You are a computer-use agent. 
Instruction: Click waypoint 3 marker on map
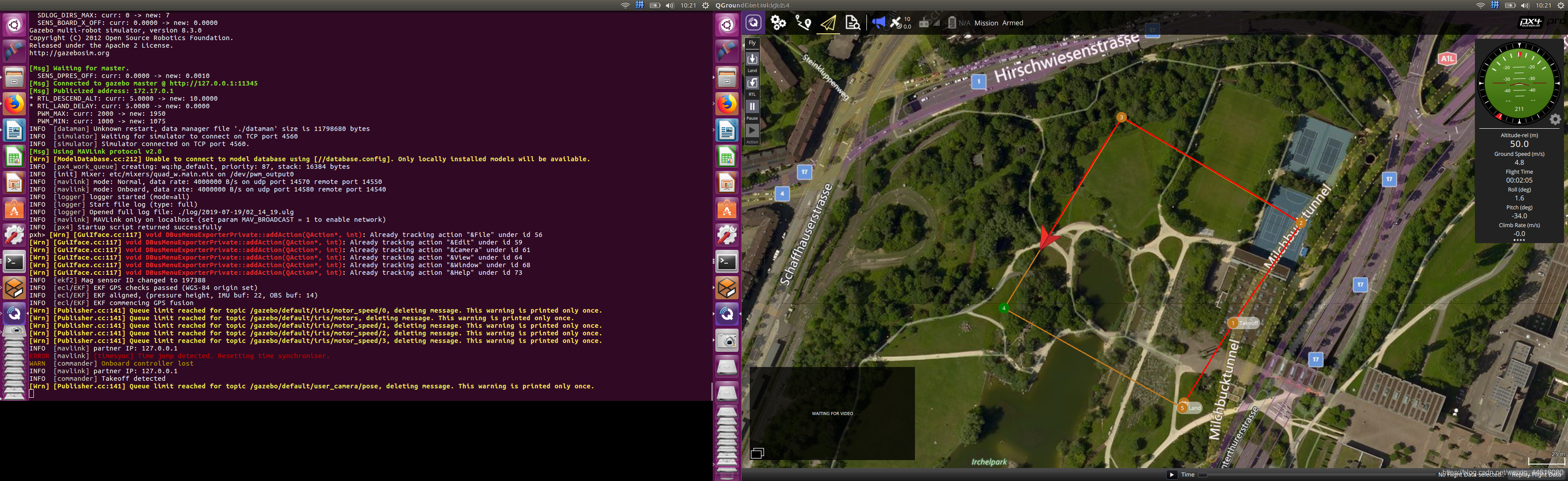click(x=1121, y=117)
